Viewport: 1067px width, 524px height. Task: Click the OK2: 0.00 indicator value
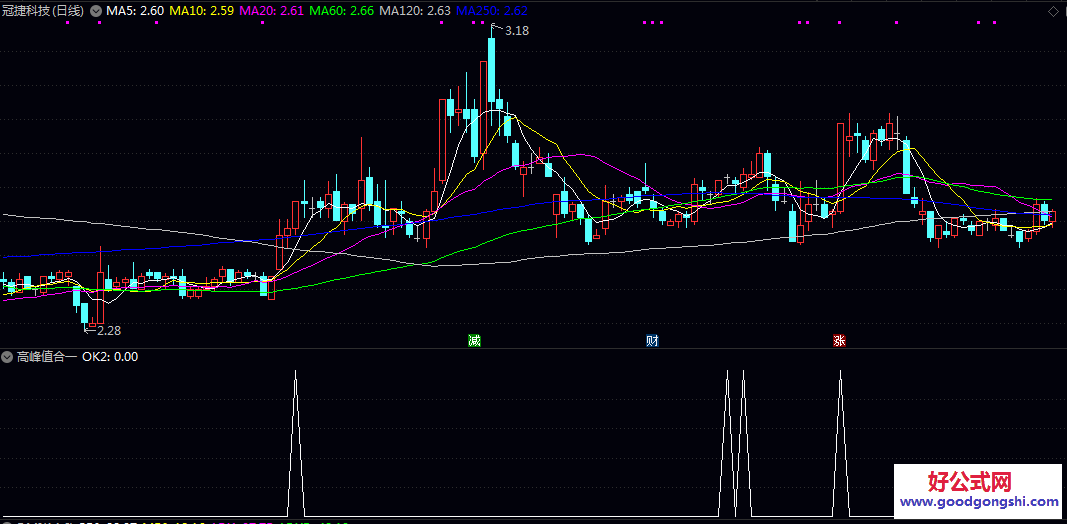coord(111,357)
